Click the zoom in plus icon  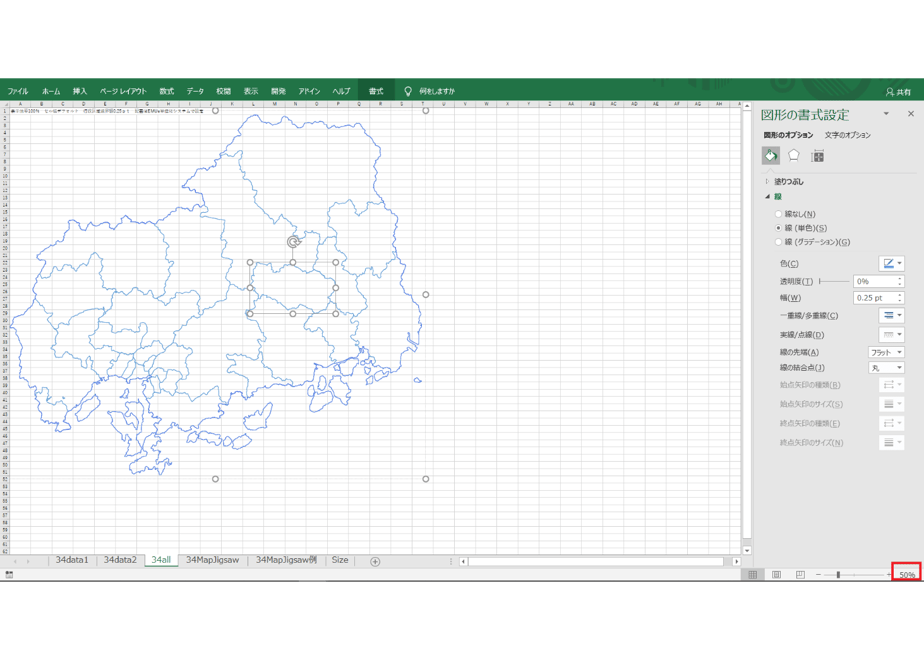pyautogui.click(x=889, y=575)
